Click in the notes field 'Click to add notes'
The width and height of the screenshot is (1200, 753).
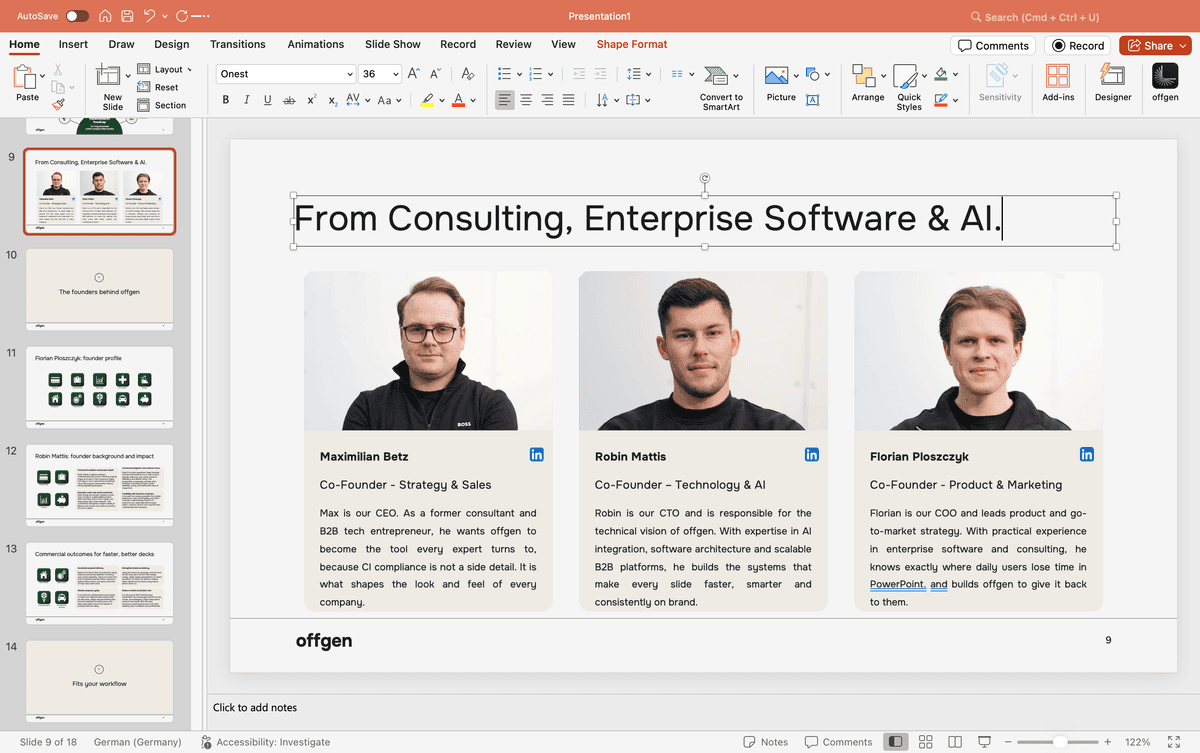tap(255, 707)
